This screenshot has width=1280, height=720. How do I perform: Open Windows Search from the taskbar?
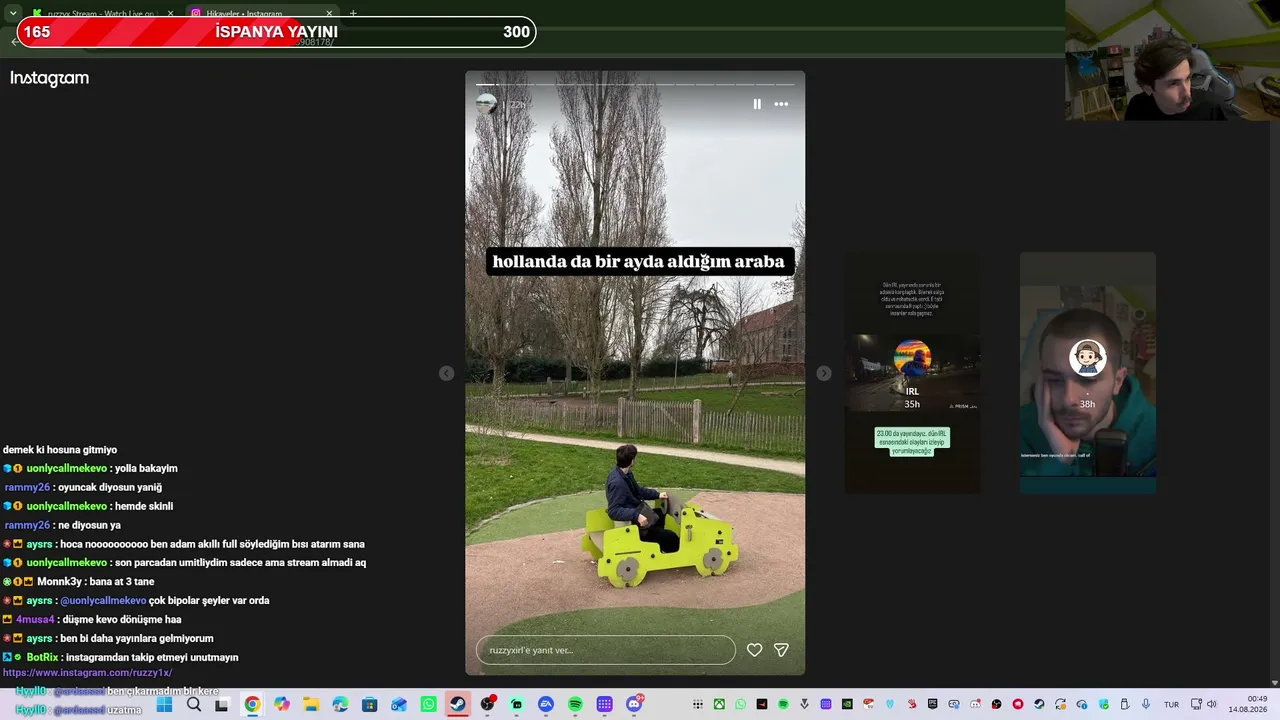click(x=193, y=705)
